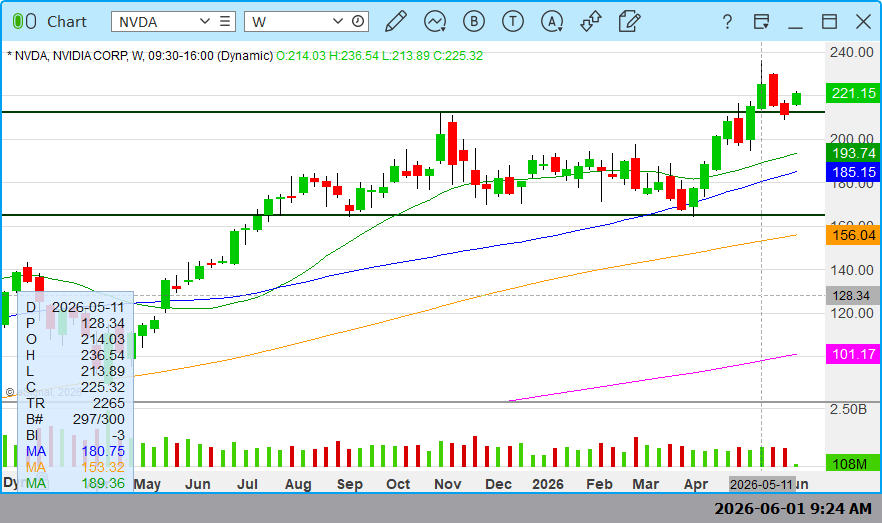
Task: Open the notepad edit icon
Action: (629, 21)
